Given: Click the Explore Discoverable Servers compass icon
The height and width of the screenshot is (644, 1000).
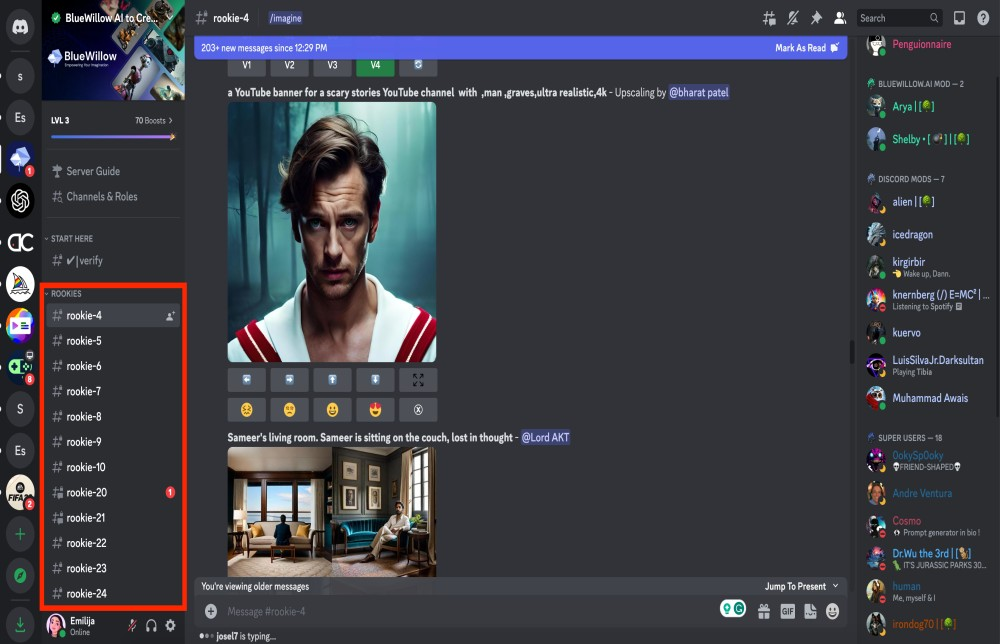Looking at the screenshot, I should [x=19, y=577].
